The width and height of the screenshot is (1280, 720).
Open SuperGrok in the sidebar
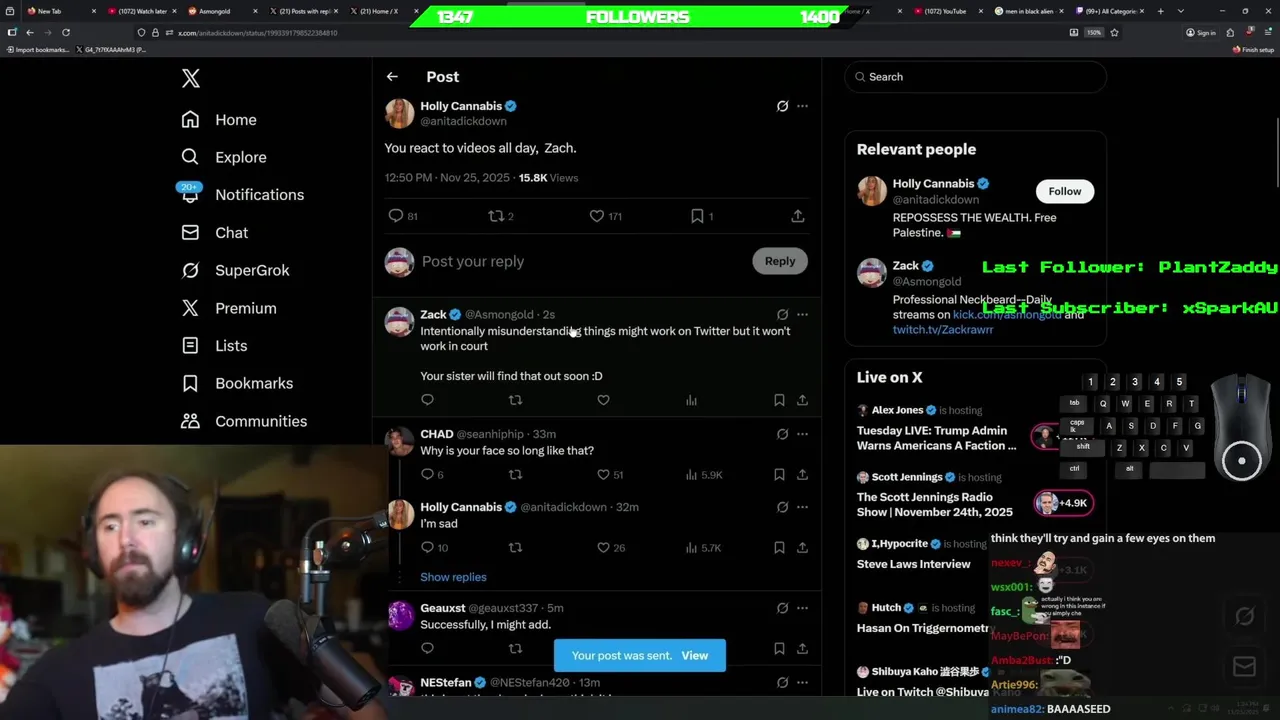pos(235,270)
